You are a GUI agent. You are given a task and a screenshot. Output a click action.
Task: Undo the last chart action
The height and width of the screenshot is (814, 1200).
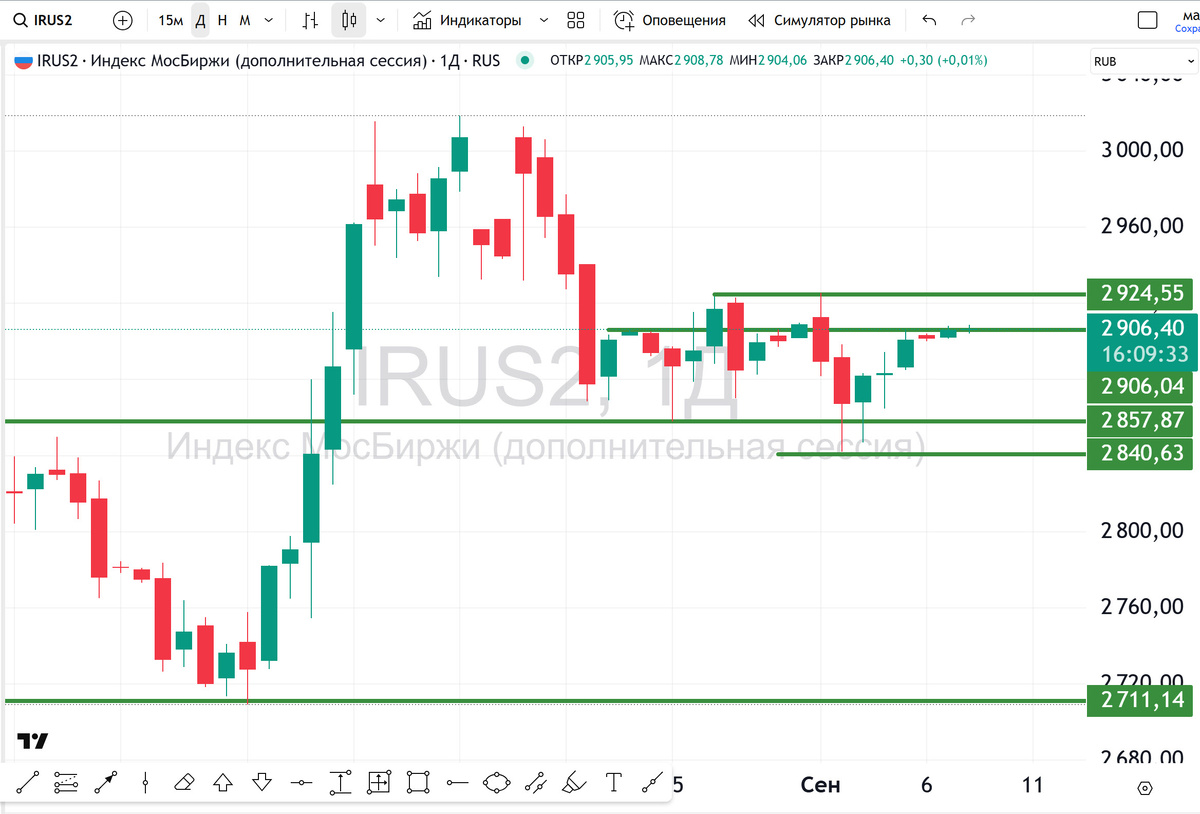(x=929, y=20)
